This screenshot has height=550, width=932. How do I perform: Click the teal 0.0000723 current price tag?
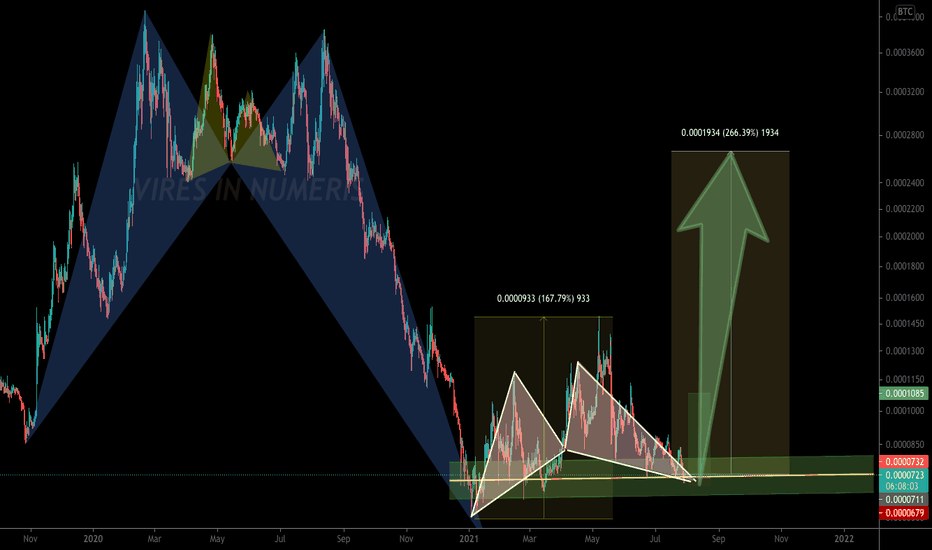902,475
